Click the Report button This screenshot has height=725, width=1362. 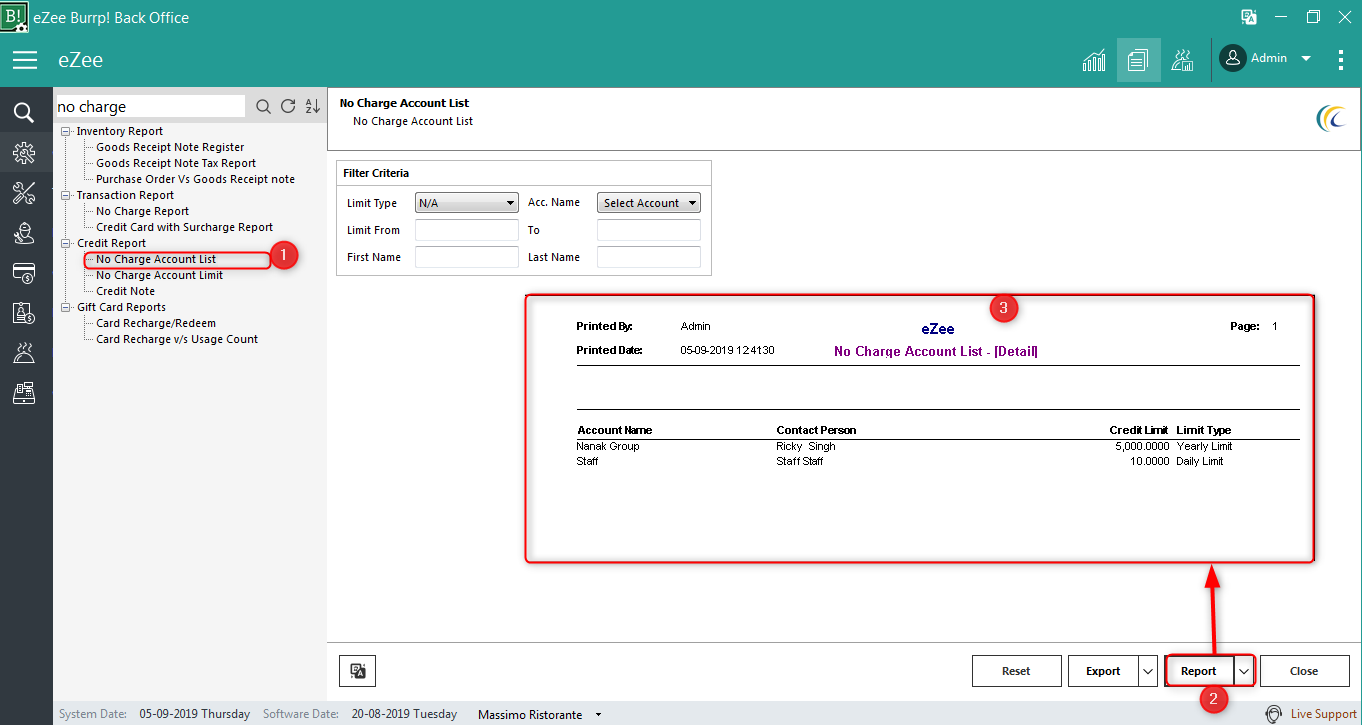click(1199, 672)
